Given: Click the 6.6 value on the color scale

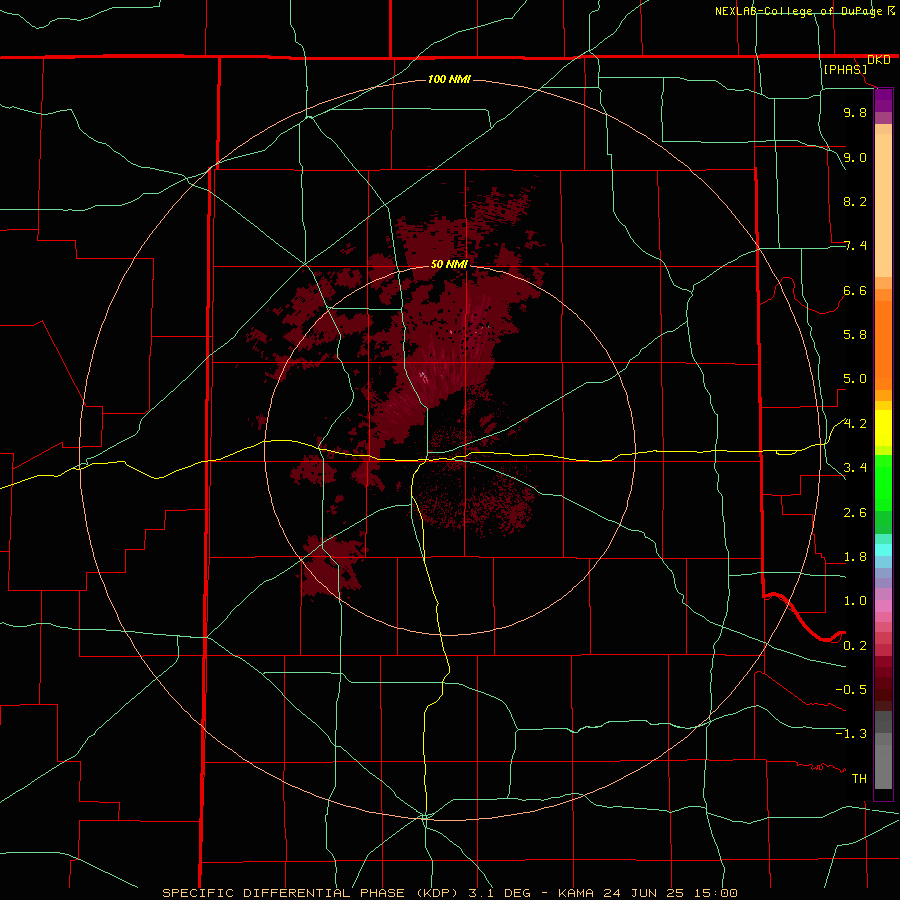Looking at the screenshot, I should 855,290.
